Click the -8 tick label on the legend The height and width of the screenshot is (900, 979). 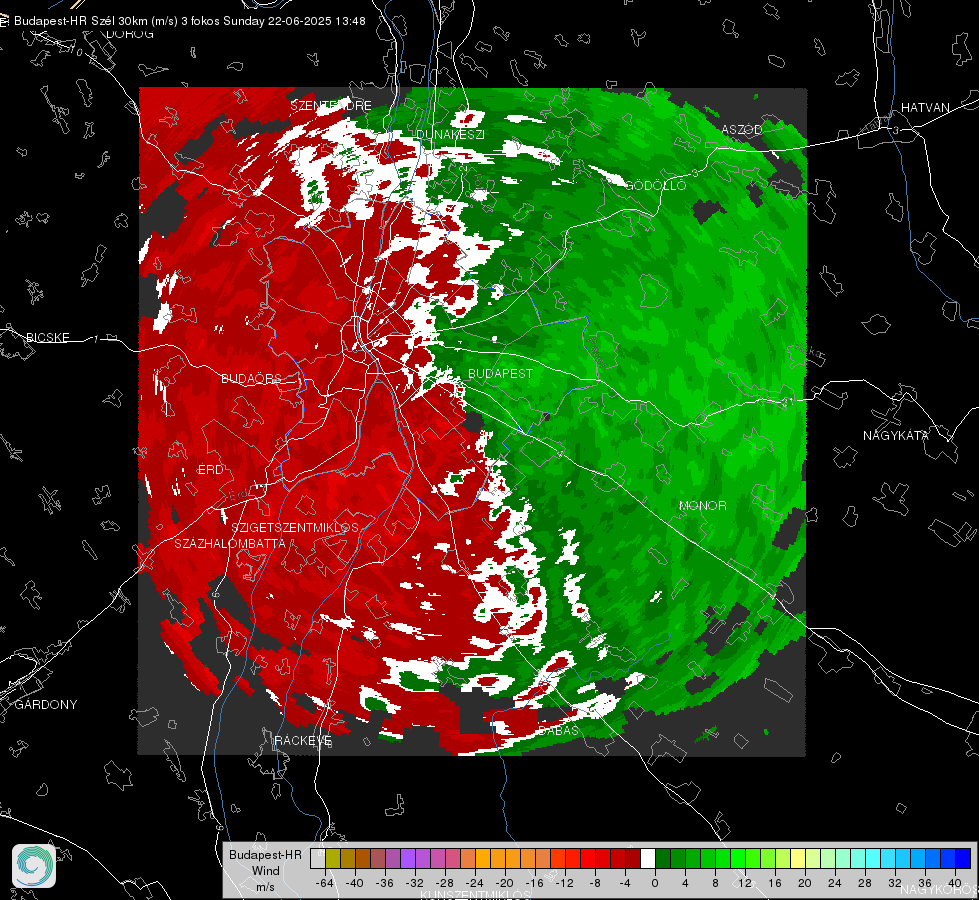pos(596,883)
